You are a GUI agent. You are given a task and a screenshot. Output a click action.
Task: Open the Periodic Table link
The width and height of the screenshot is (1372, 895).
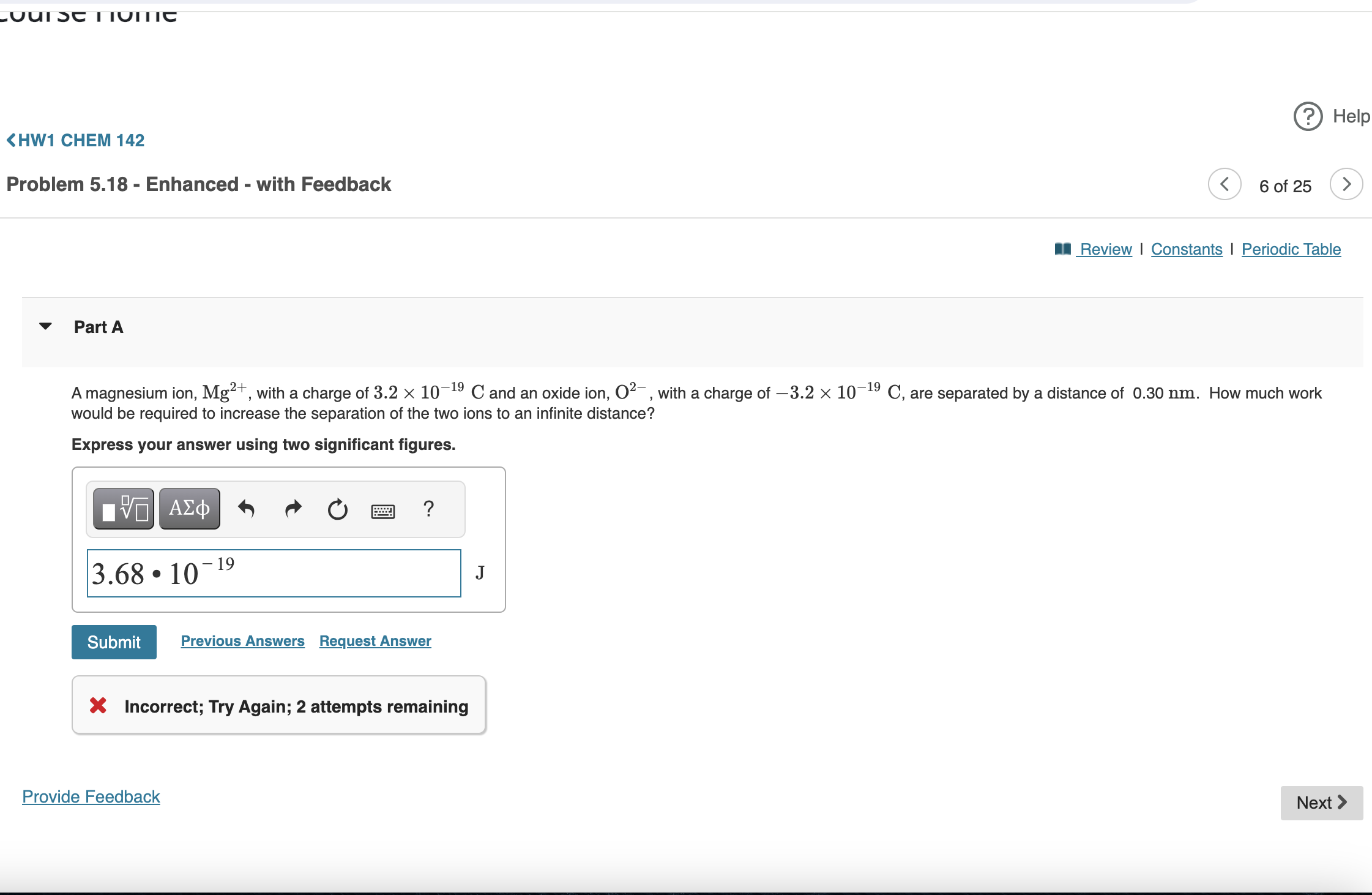[1291, 249]
